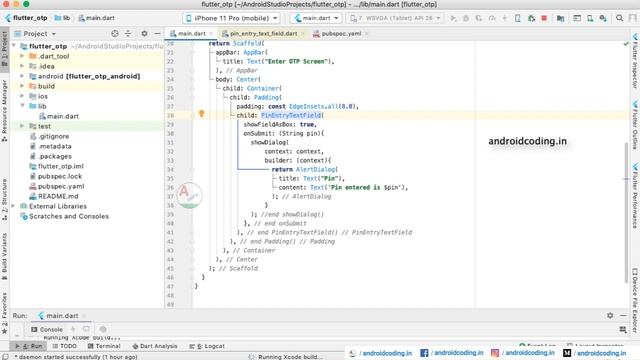
Task: Click flutter_otp breadcrumb in navigation bar
Action: (x=26, y=18)
